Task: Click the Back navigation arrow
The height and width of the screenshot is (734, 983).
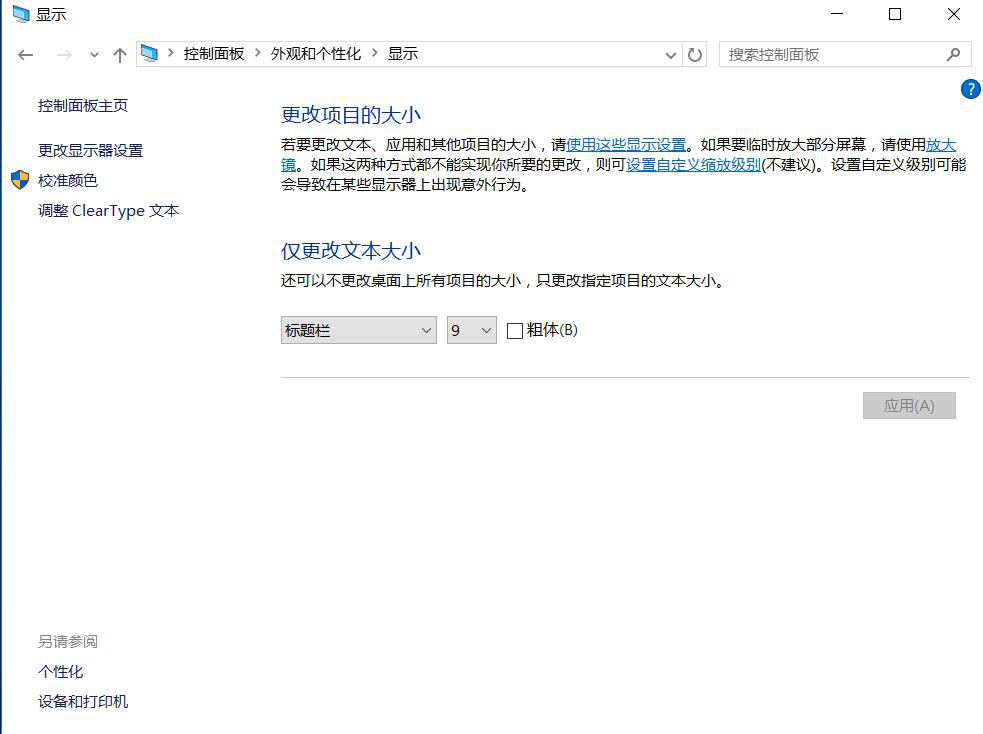Action: [x=26, y=55]
